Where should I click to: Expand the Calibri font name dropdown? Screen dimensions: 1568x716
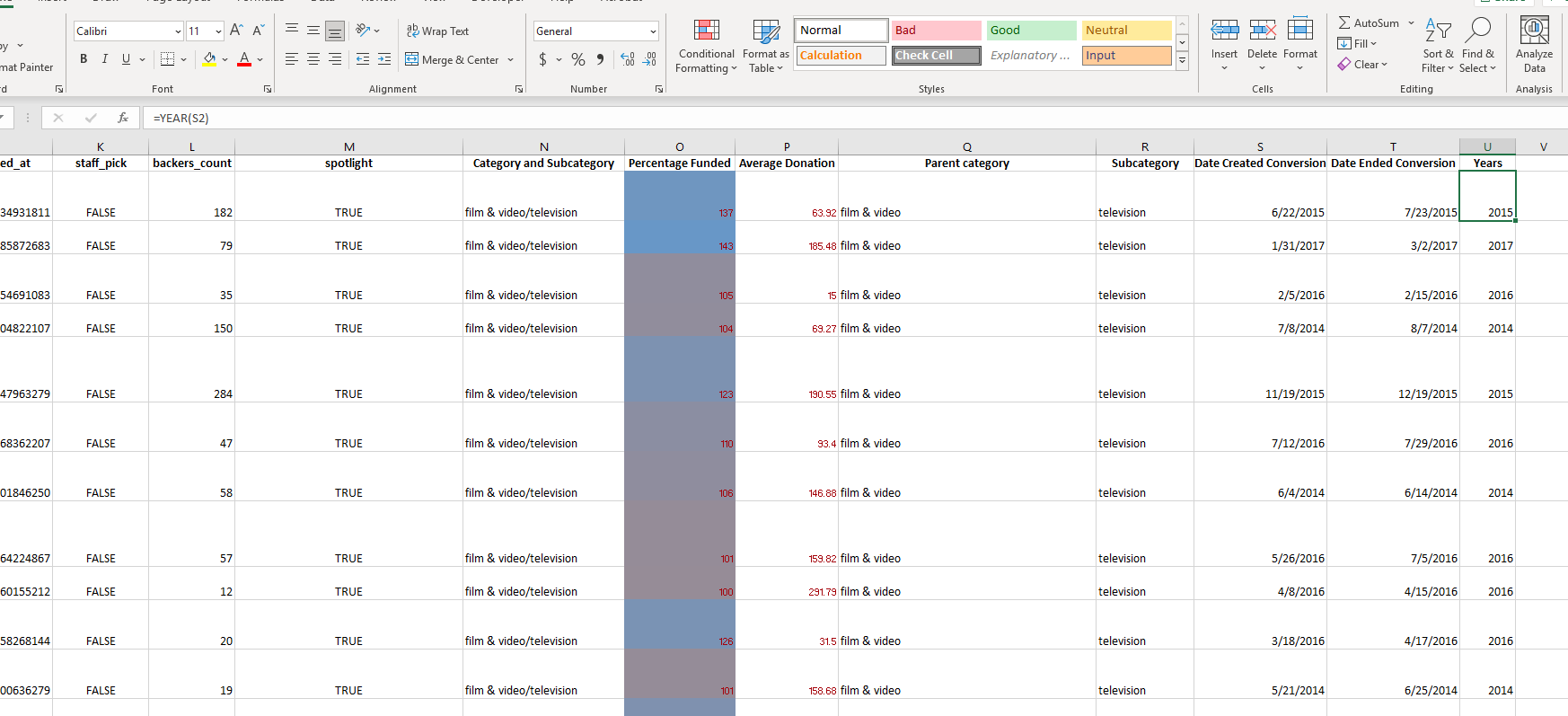[178, 31]
